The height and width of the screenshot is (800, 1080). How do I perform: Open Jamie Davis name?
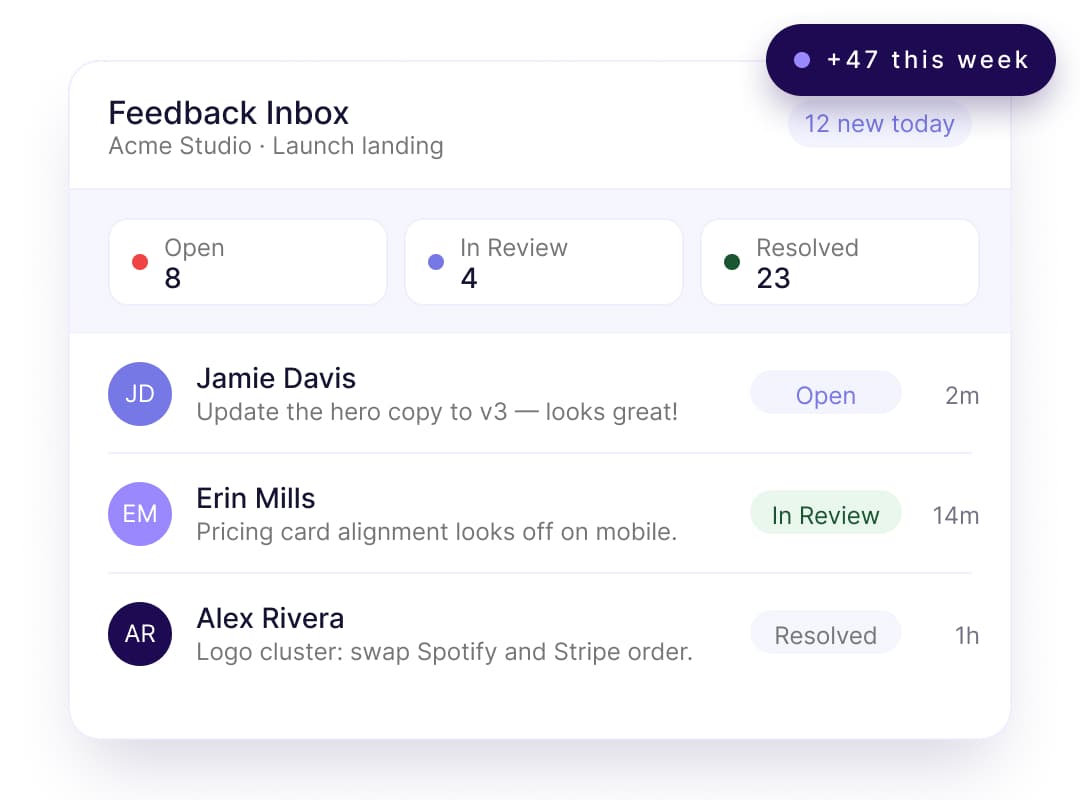click(x=276, y=378)
